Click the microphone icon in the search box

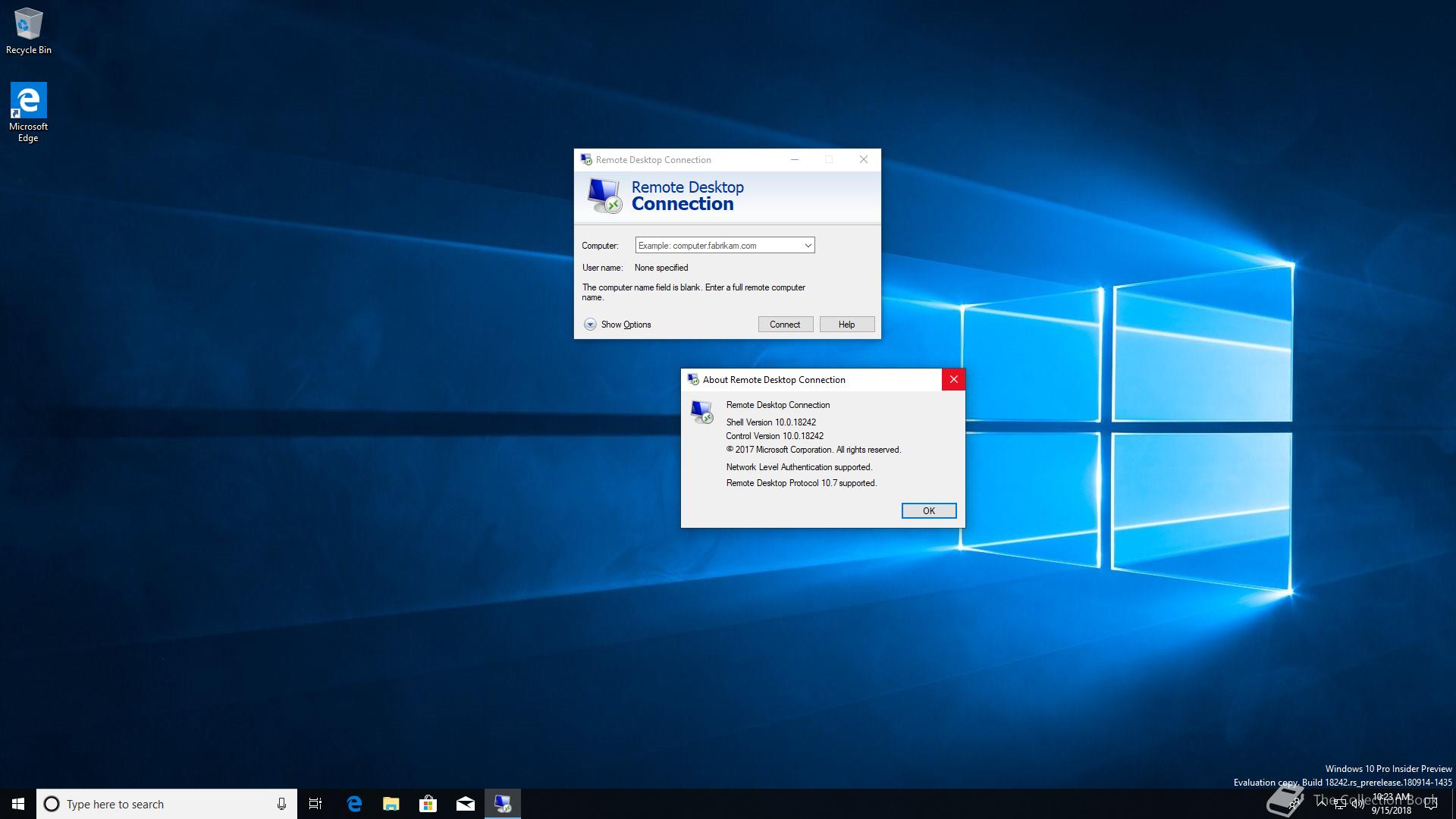pos(281,804)
